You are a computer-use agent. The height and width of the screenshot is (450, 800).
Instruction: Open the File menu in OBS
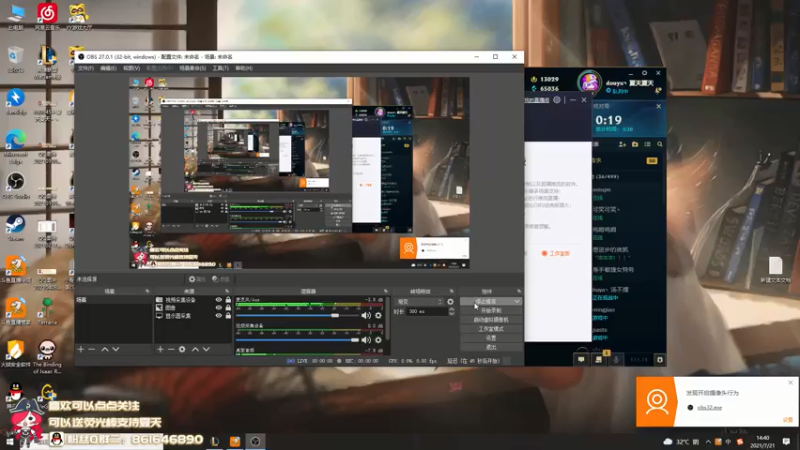coord(86,68)
